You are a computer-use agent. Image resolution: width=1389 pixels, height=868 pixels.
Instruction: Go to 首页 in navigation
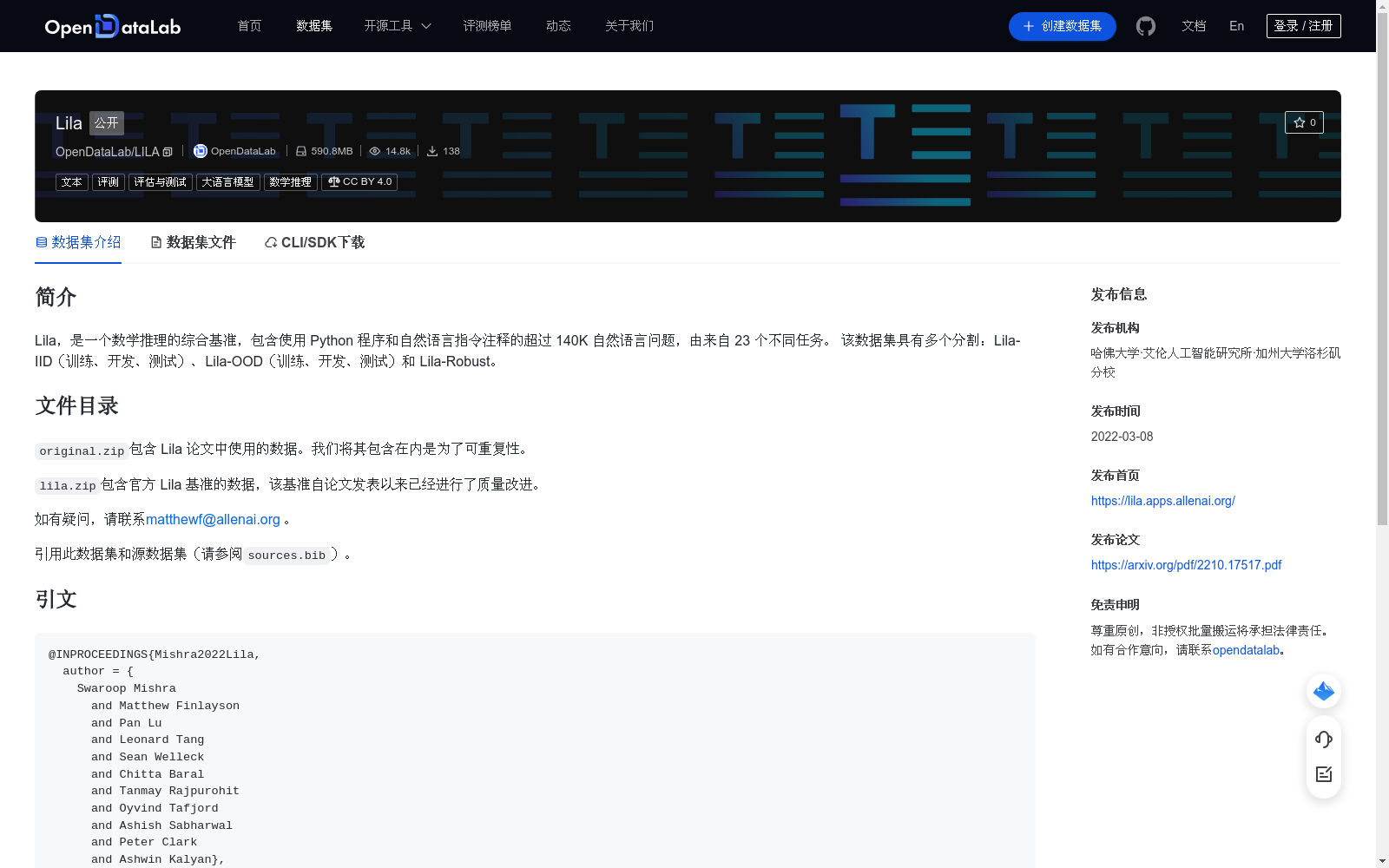pos(250,26)
